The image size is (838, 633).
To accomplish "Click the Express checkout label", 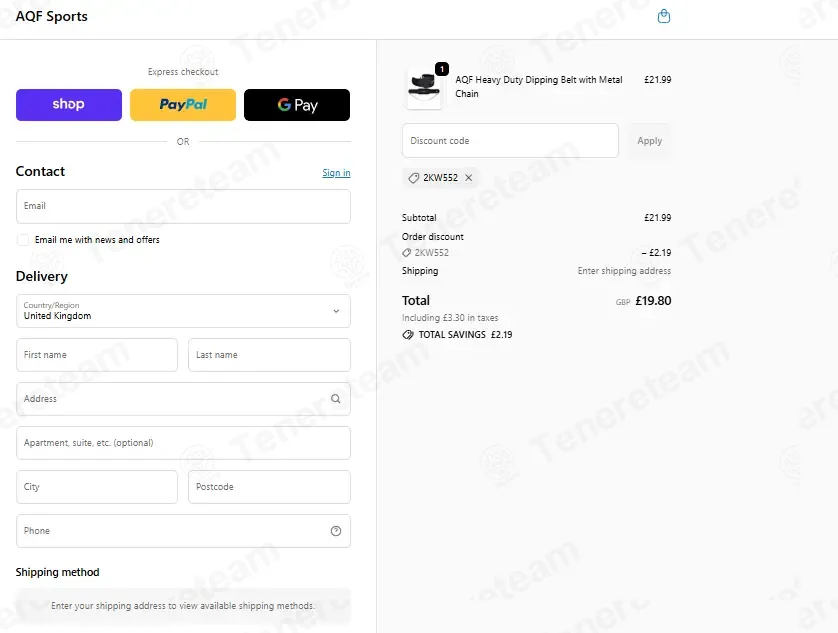I will [x=183, y=72].
